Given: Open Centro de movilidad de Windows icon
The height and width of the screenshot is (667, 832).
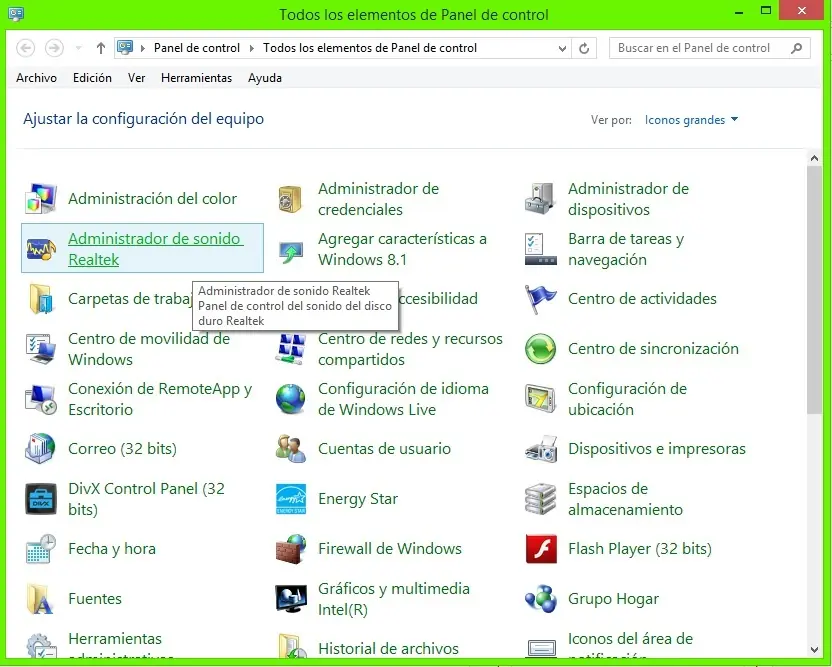Looking at the screenshot, I should click(x=41, y=349).
